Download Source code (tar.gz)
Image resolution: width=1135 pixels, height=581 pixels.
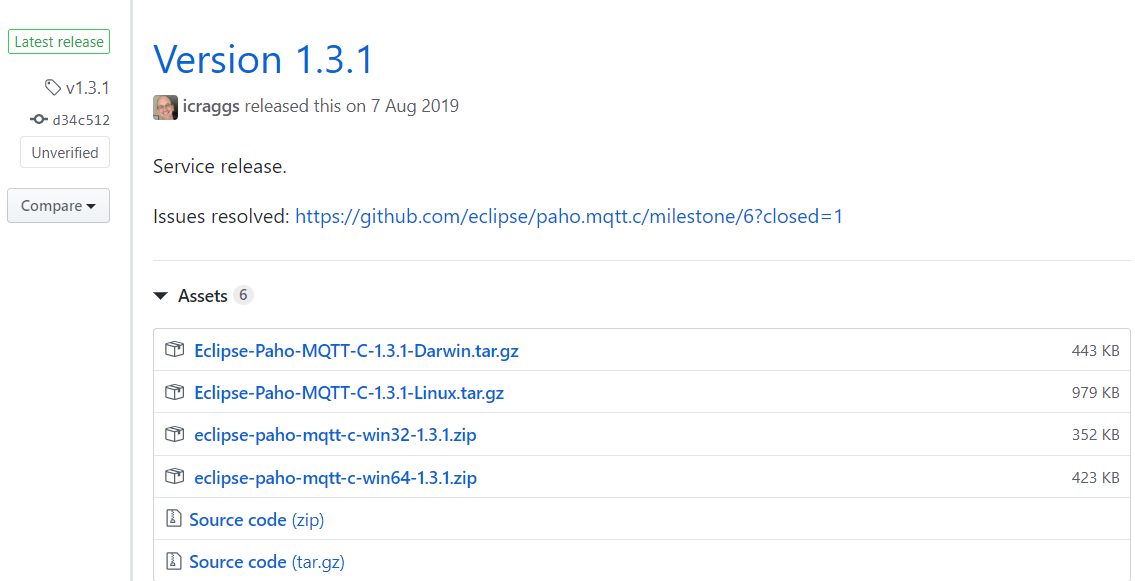click(x=266, y=562)
